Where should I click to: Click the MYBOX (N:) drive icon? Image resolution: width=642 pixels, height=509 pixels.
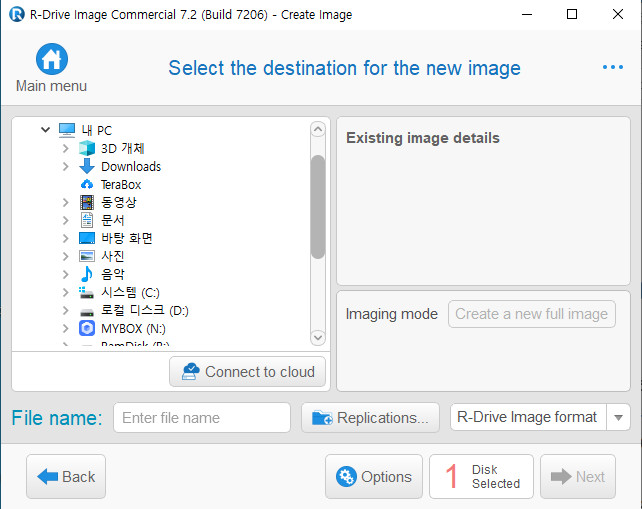87,328
